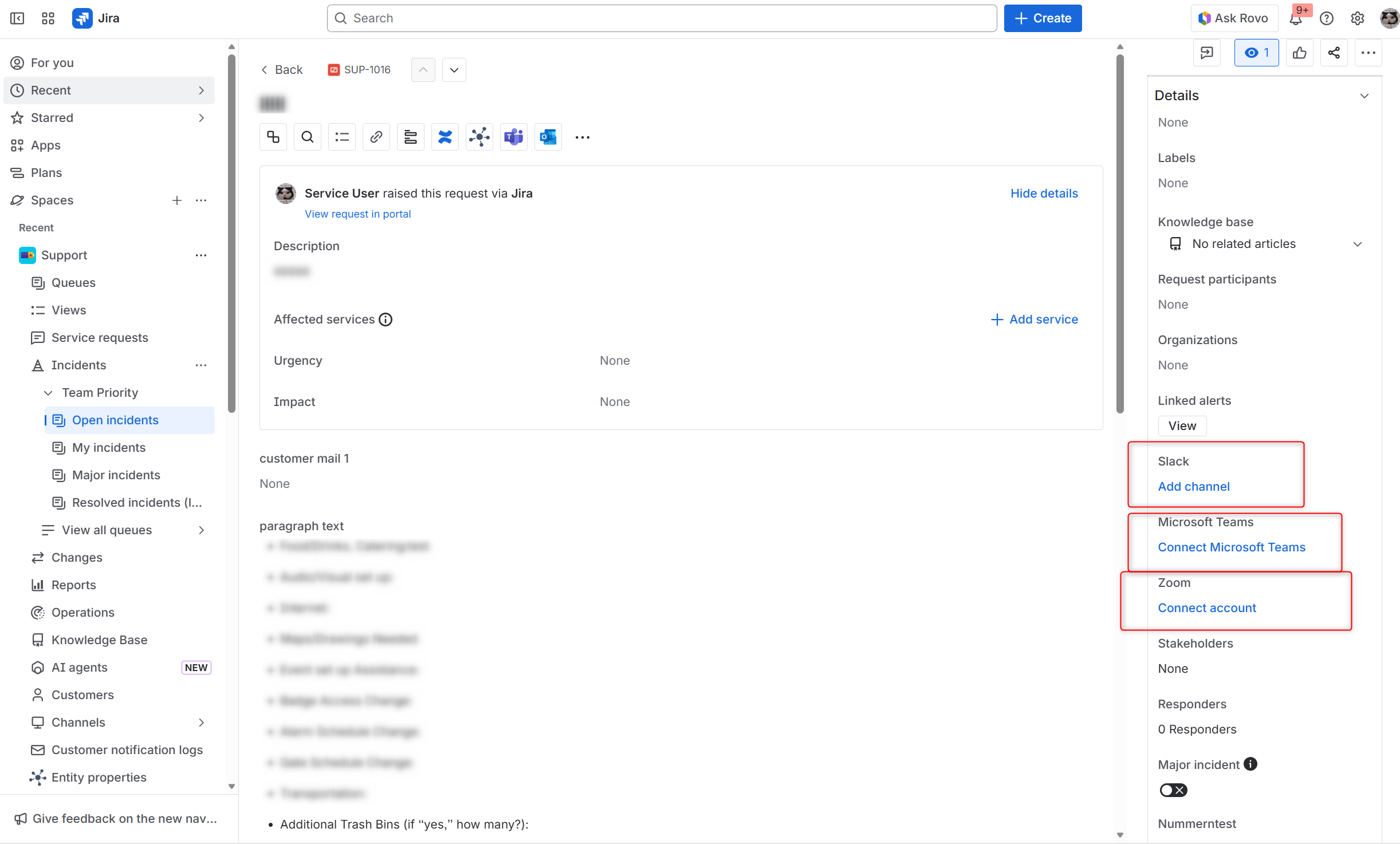Click the thumbs-up vote icon
The height and width of the screenshot is (844, 1400).
[1299, 53]
